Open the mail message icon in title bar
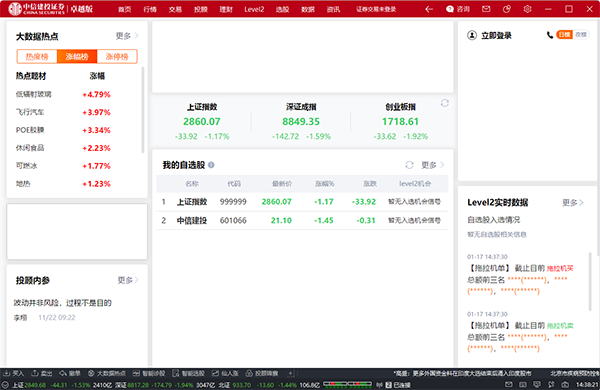 point(486,9)
